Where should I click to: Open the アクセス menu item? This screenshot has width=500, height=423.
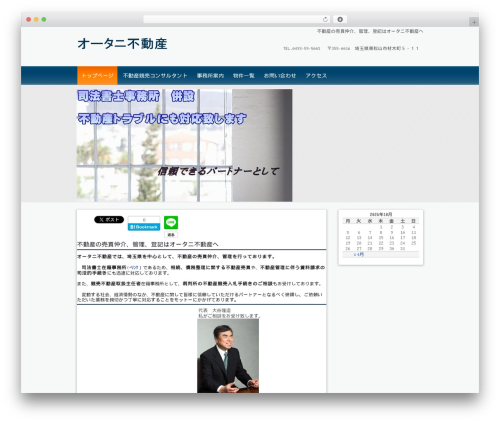click(x=316, y=76)
